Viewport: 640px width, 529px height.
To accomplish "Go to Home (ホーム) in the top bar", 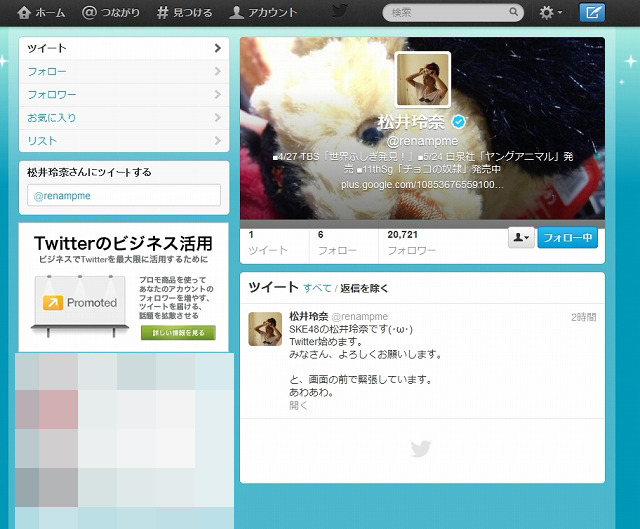I will 41,13.
